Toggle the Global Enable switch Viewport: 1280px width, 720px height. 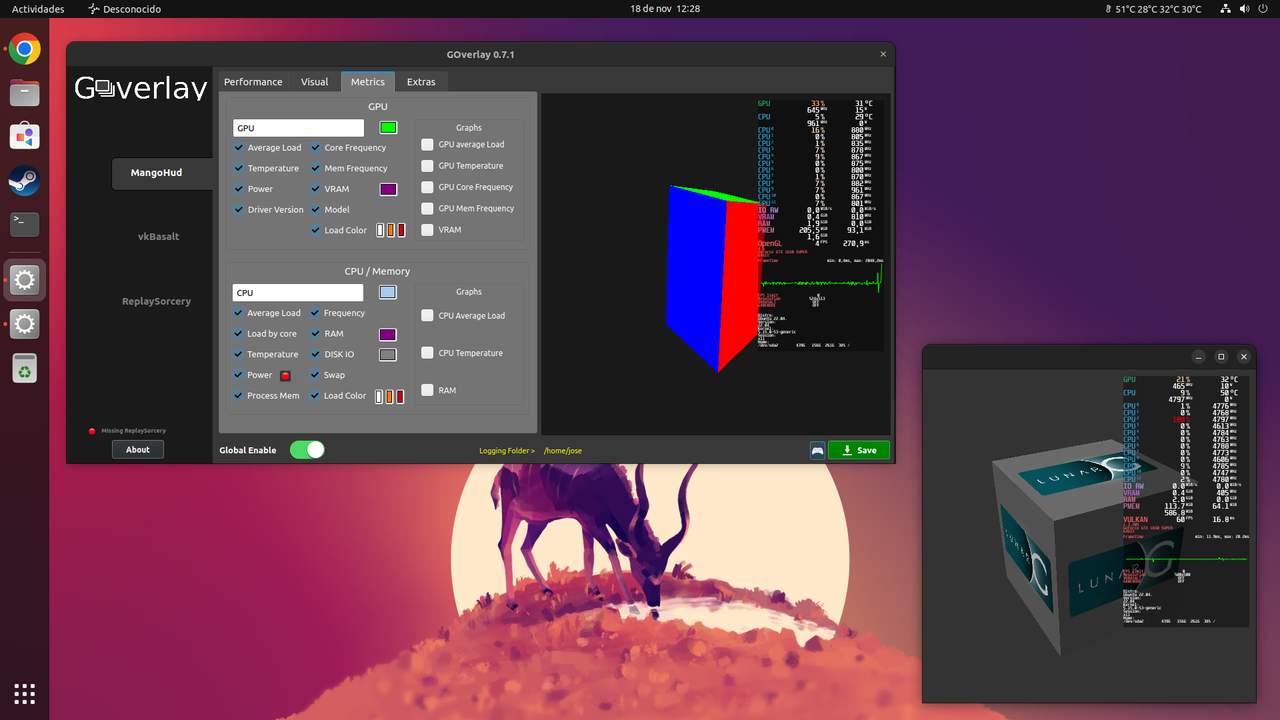[x=307, y=450]
